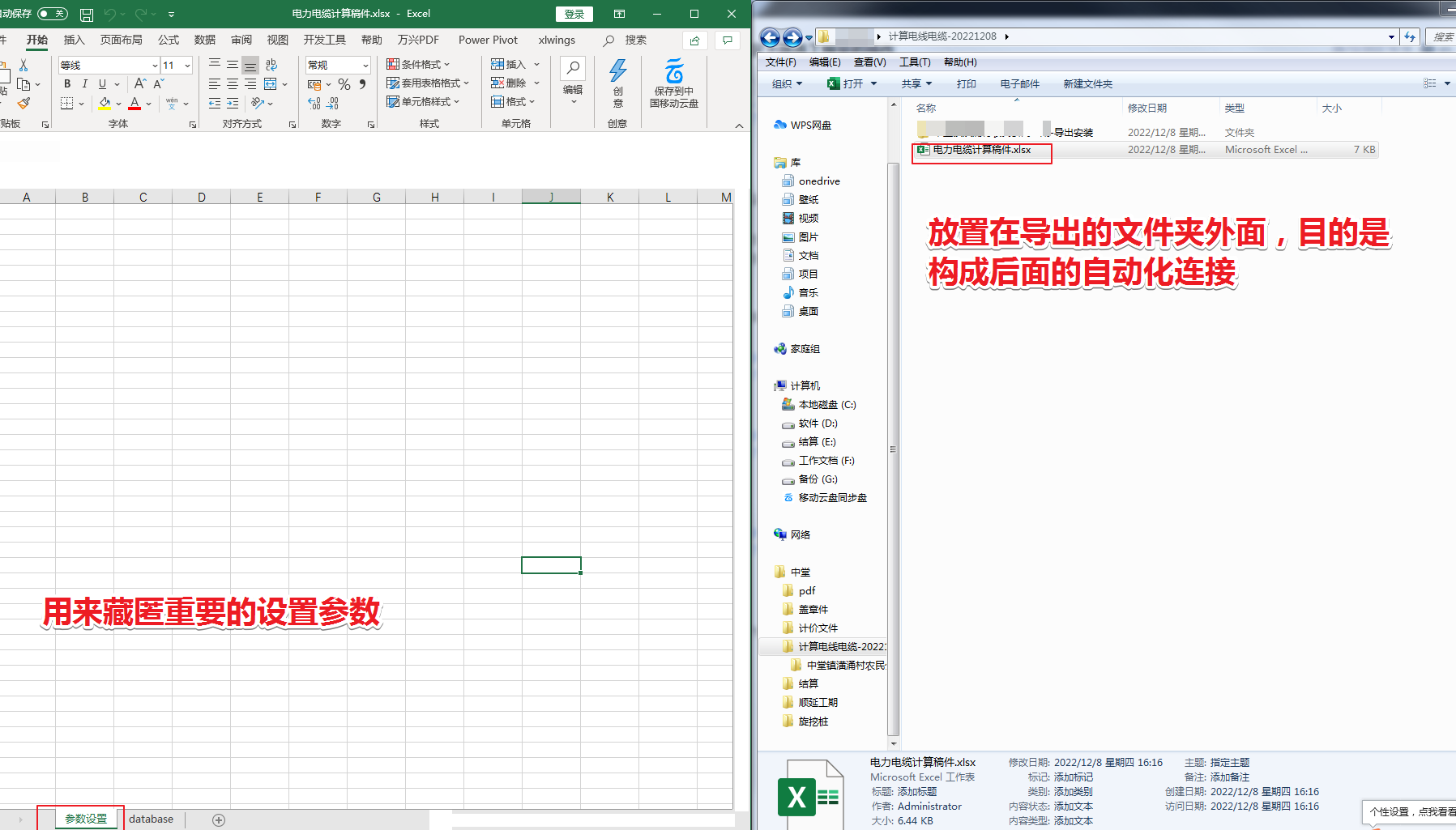Screen dimensions: 1456x830
Task: Switch to the database sheet tab
Action: coord(151,819)
